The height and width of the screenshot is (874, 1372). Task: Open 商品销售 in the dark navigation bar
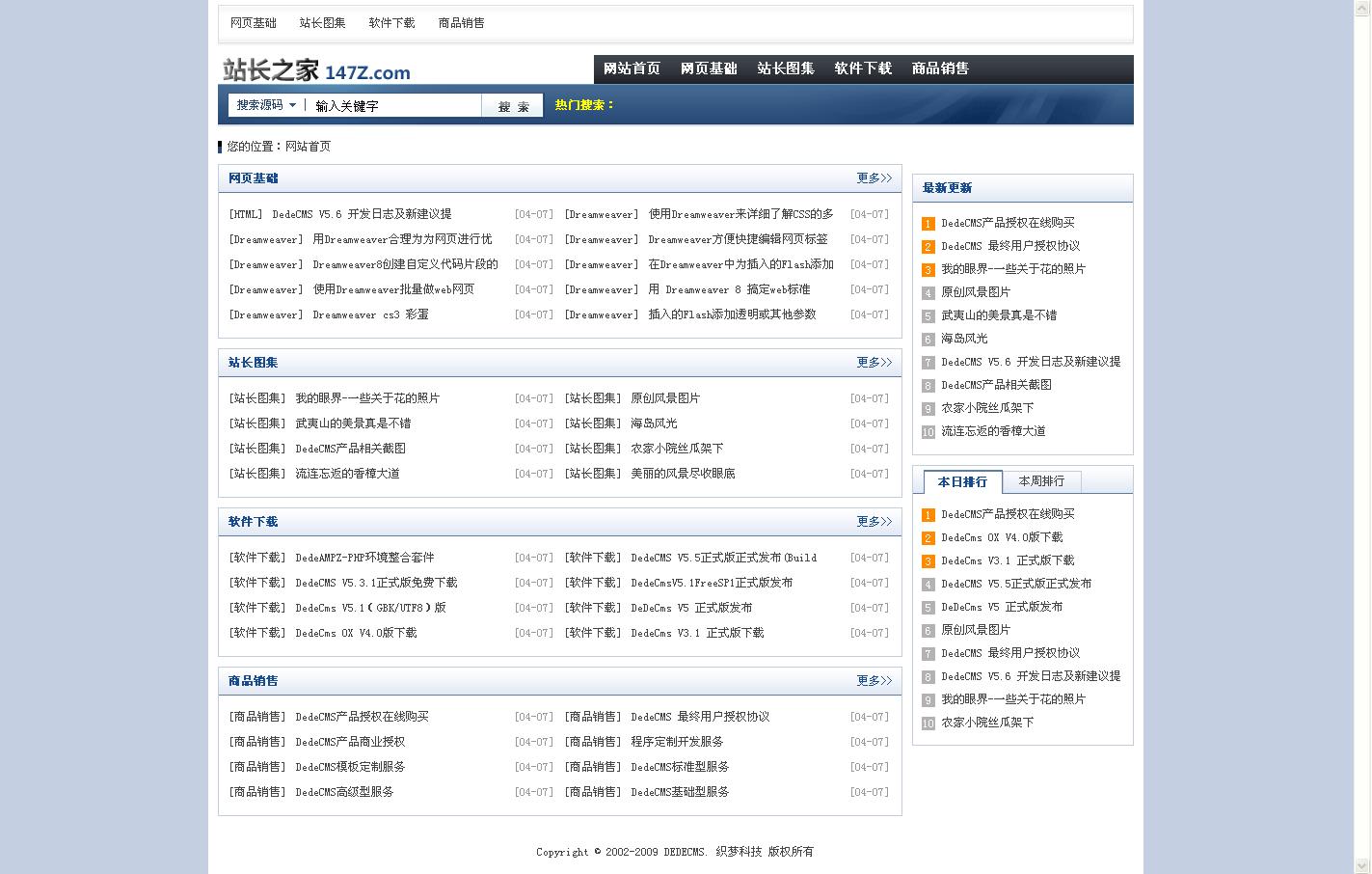pyautogui.click(x=940, y=68)
